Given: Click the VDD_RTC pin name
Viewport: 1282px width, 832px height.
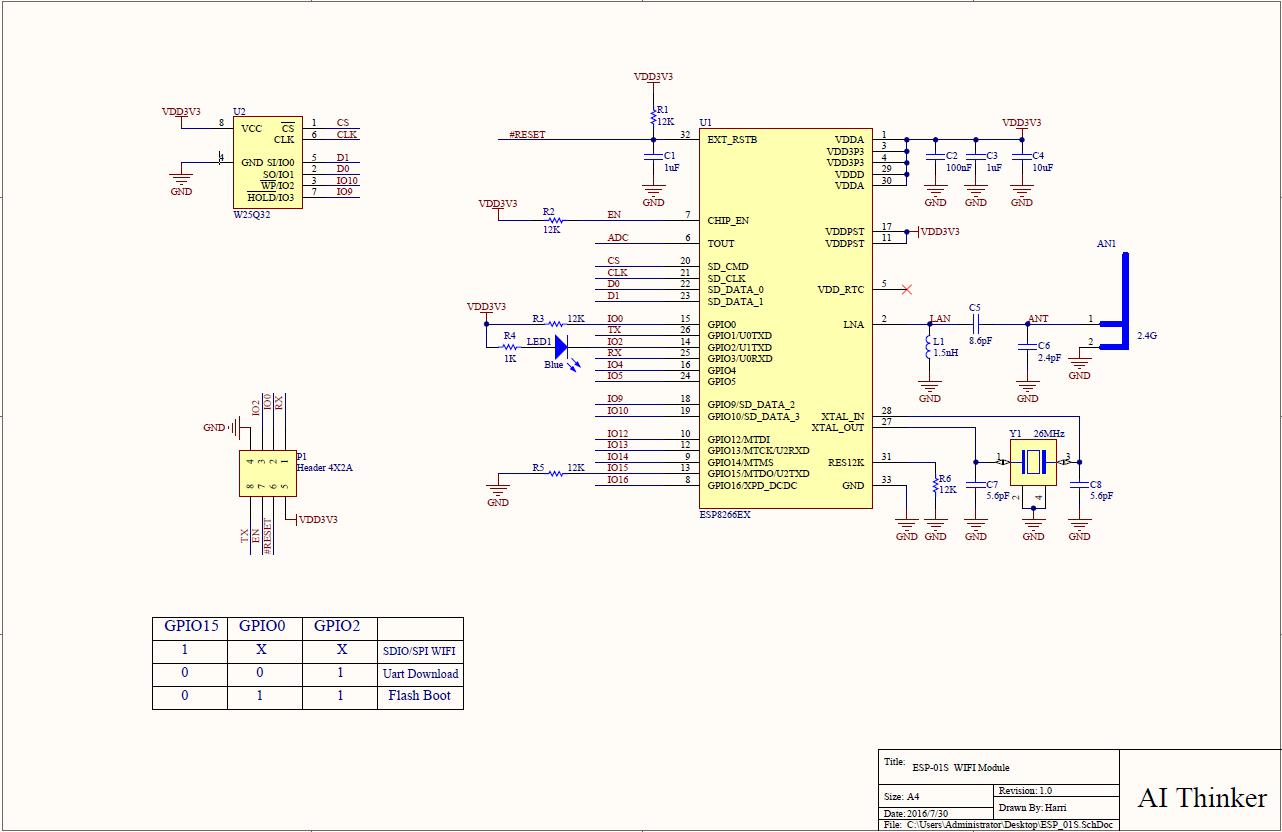Looking at the screenshot, I should [x=841, y=290].
